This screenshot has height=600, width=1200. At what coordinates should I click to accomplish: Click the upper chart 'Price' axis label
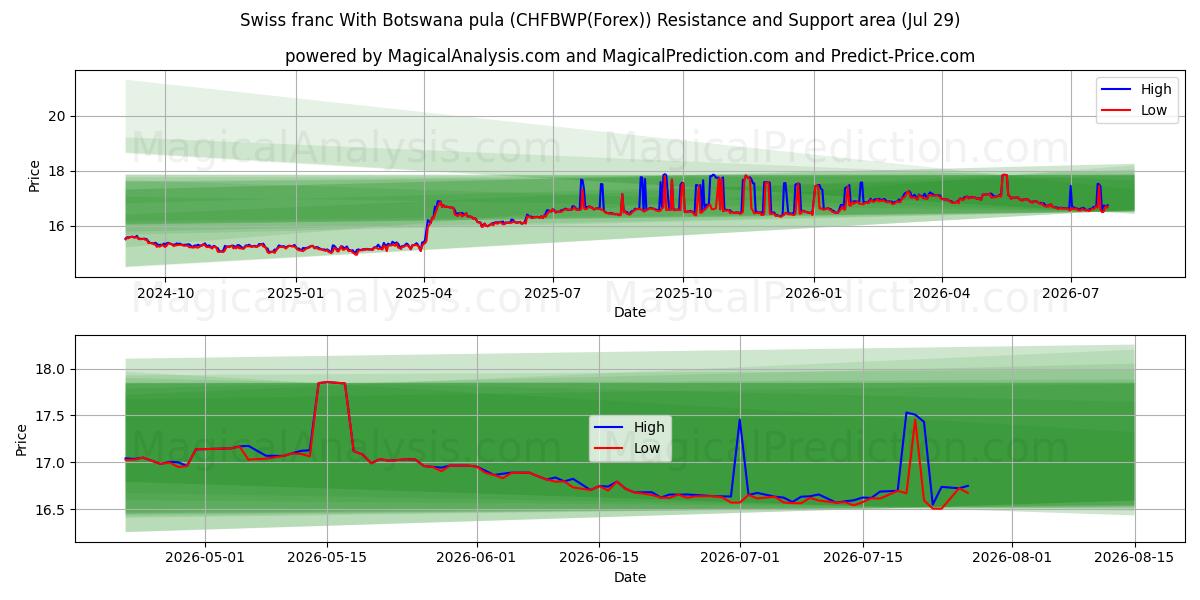coord(35,175)
